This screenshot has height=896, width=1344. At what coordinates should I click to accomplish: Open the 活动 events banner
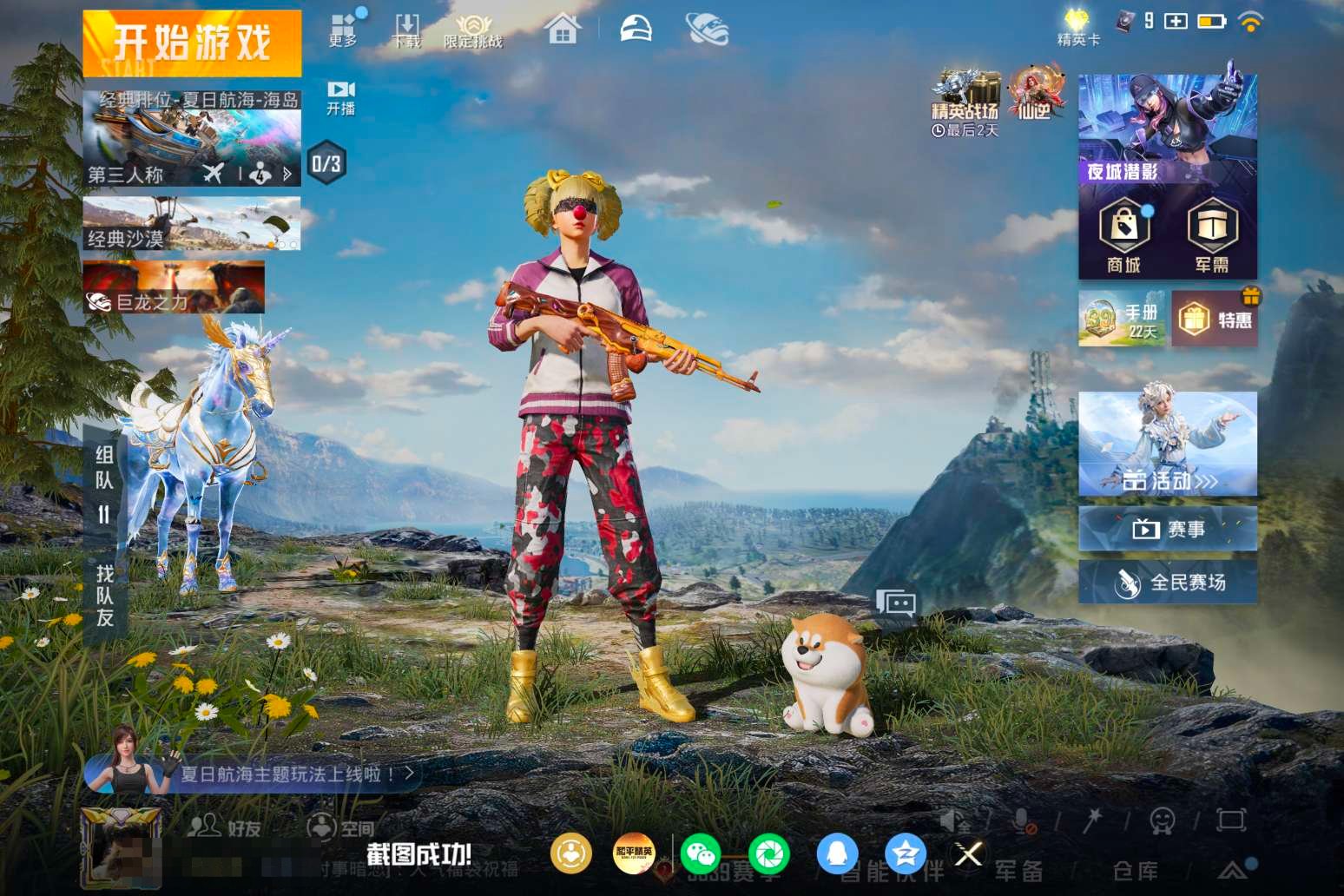point(1168,443)
